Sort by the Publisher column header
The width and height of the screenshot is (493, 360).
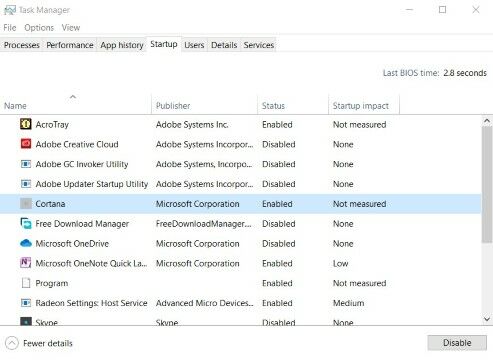coord(204,106)
